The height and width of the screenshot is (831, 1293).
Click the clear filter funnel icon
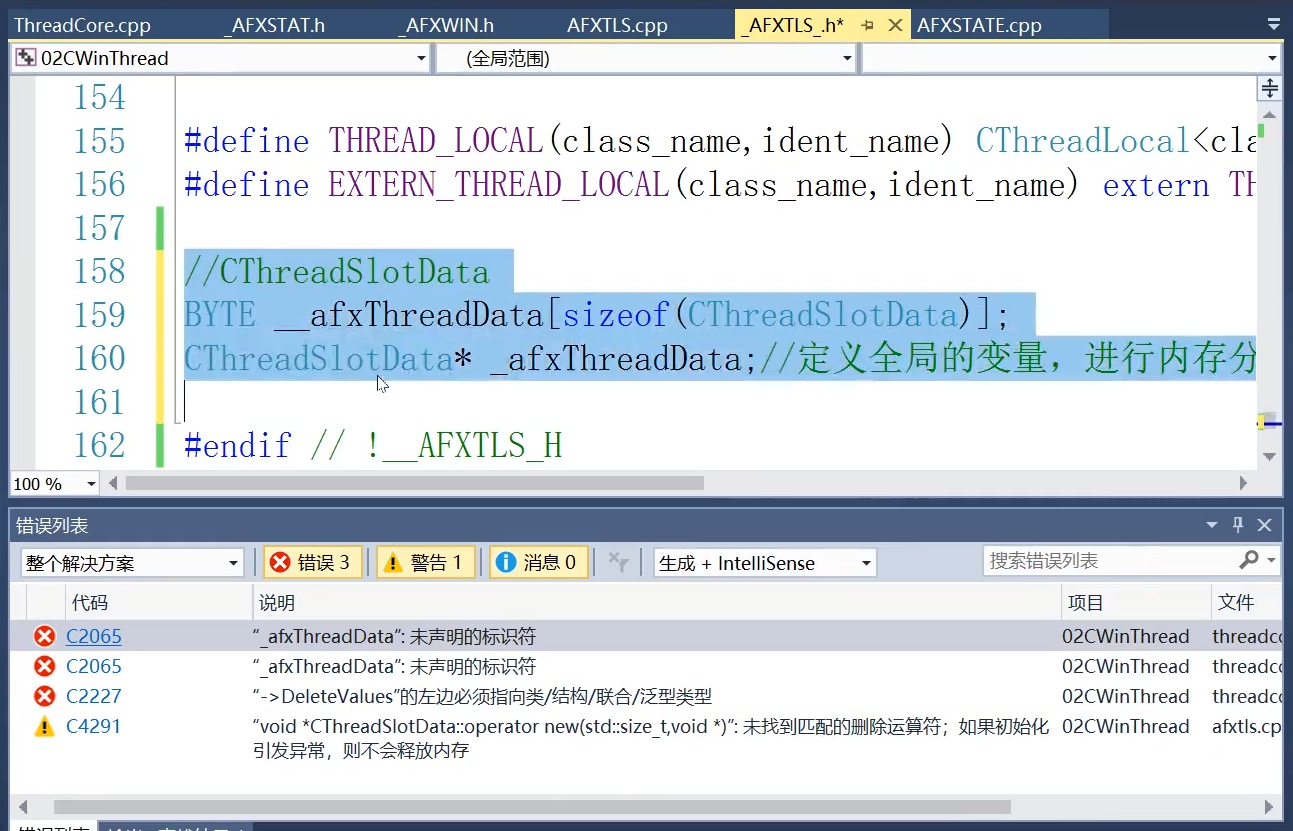click(x=619, y=563)
